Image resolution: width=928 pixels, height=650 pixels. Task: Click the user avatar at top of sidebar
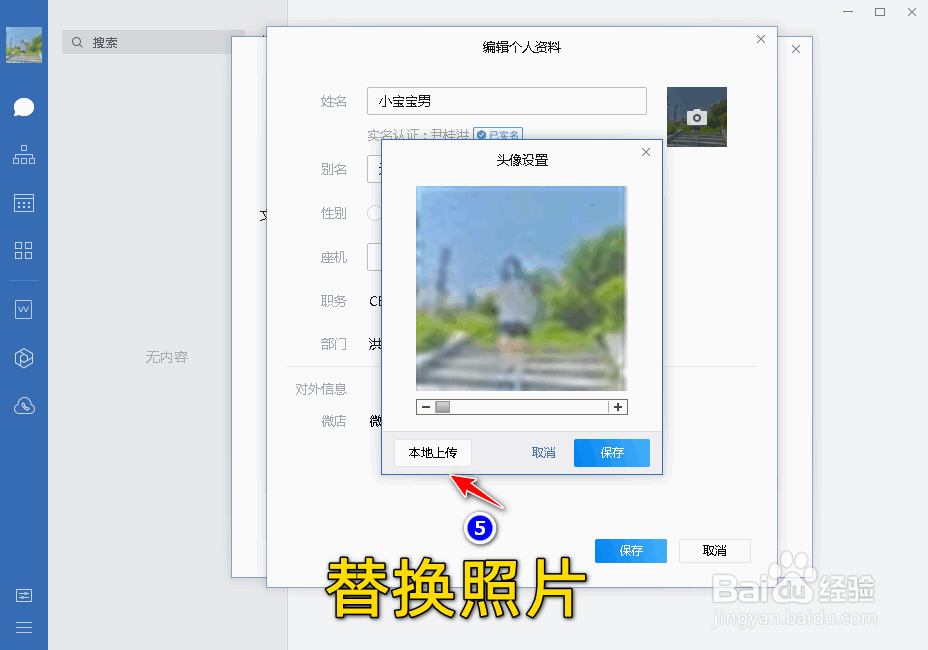click(x=23, y=44)
